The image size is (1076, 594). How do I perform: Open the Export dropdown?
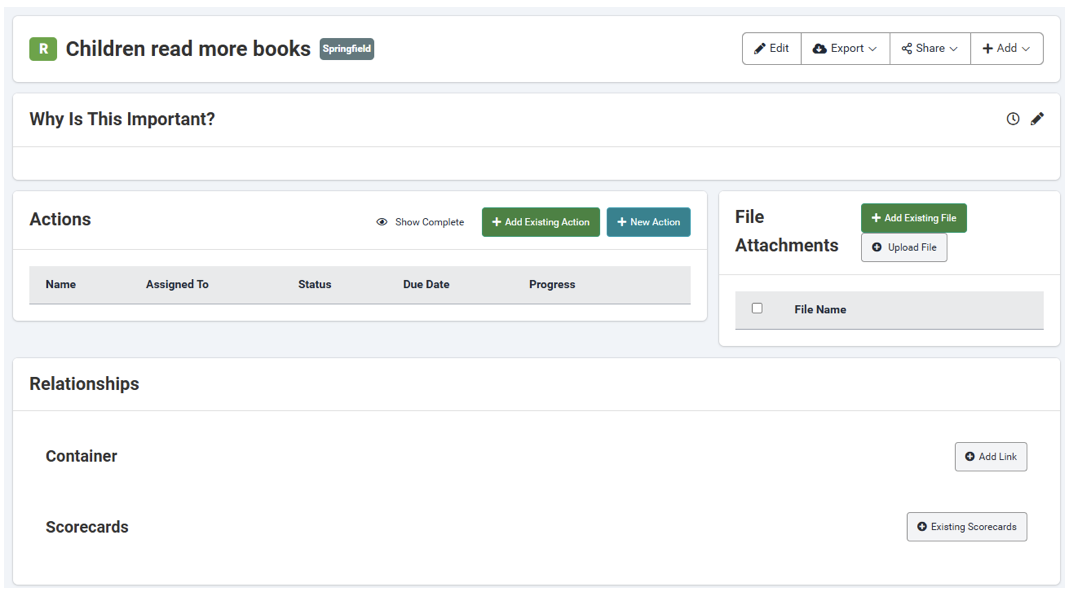point(845,49)
